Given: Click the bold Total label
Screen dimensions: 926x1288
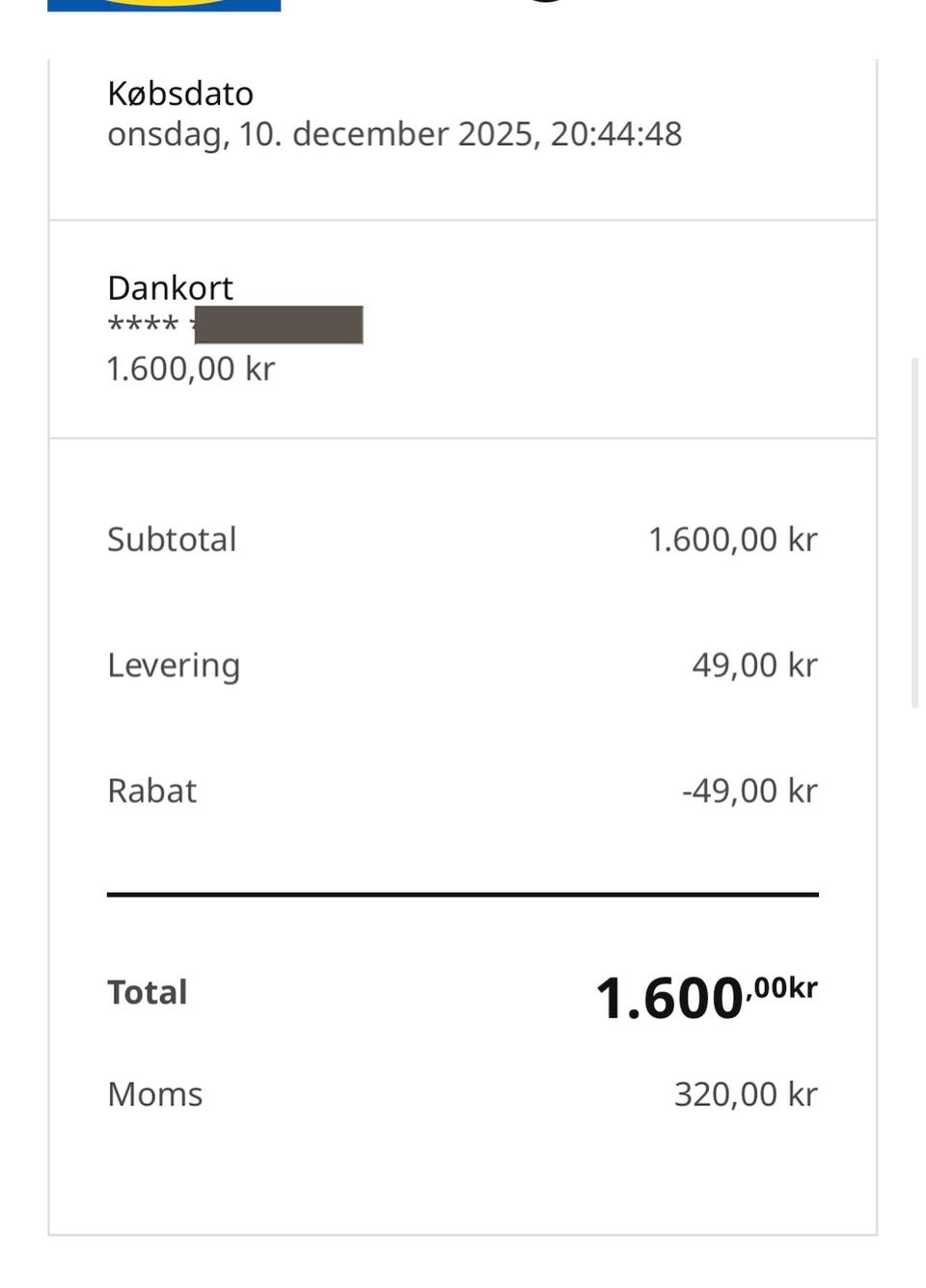Looking at the screenshot, I should [x=147, y=992].
